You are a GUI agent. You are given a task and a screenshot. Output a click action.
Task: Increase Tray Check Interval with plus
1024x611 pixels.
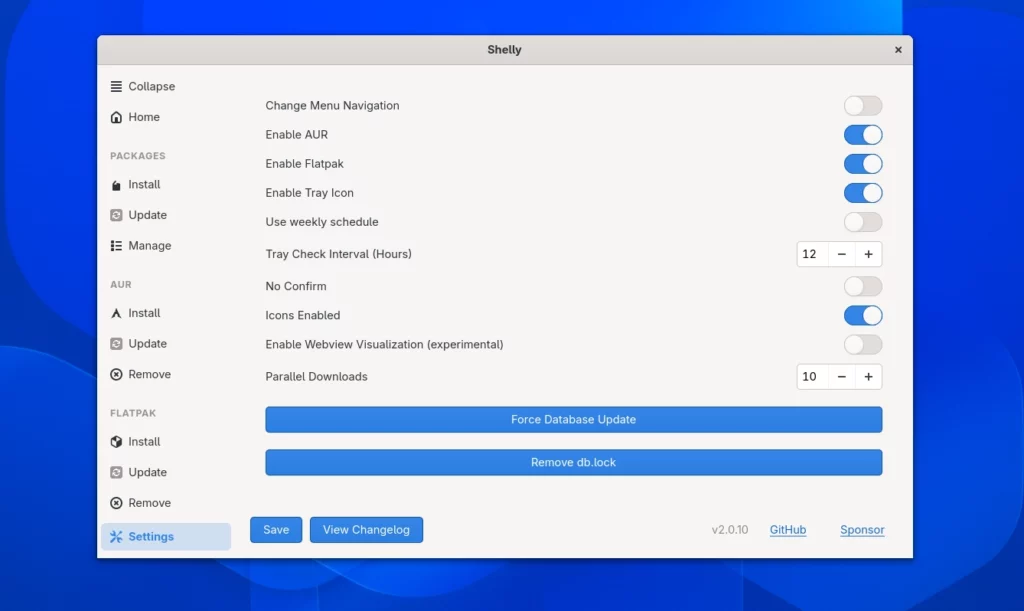tap(868, 254)
